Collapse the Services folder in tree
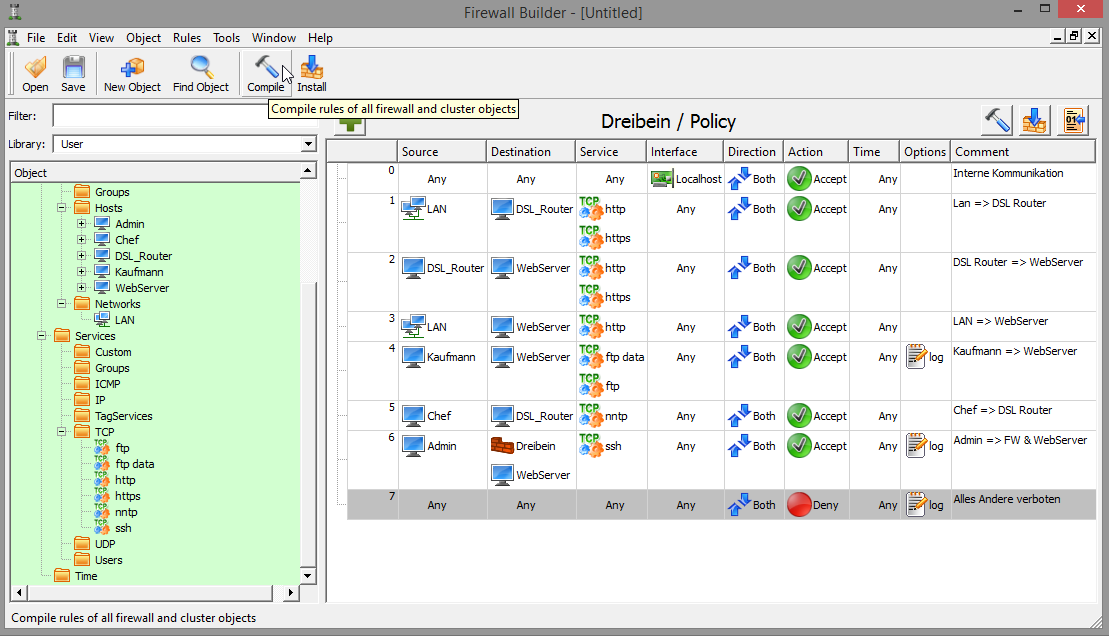Screen dimensions: 1109x636 [42, 336]
